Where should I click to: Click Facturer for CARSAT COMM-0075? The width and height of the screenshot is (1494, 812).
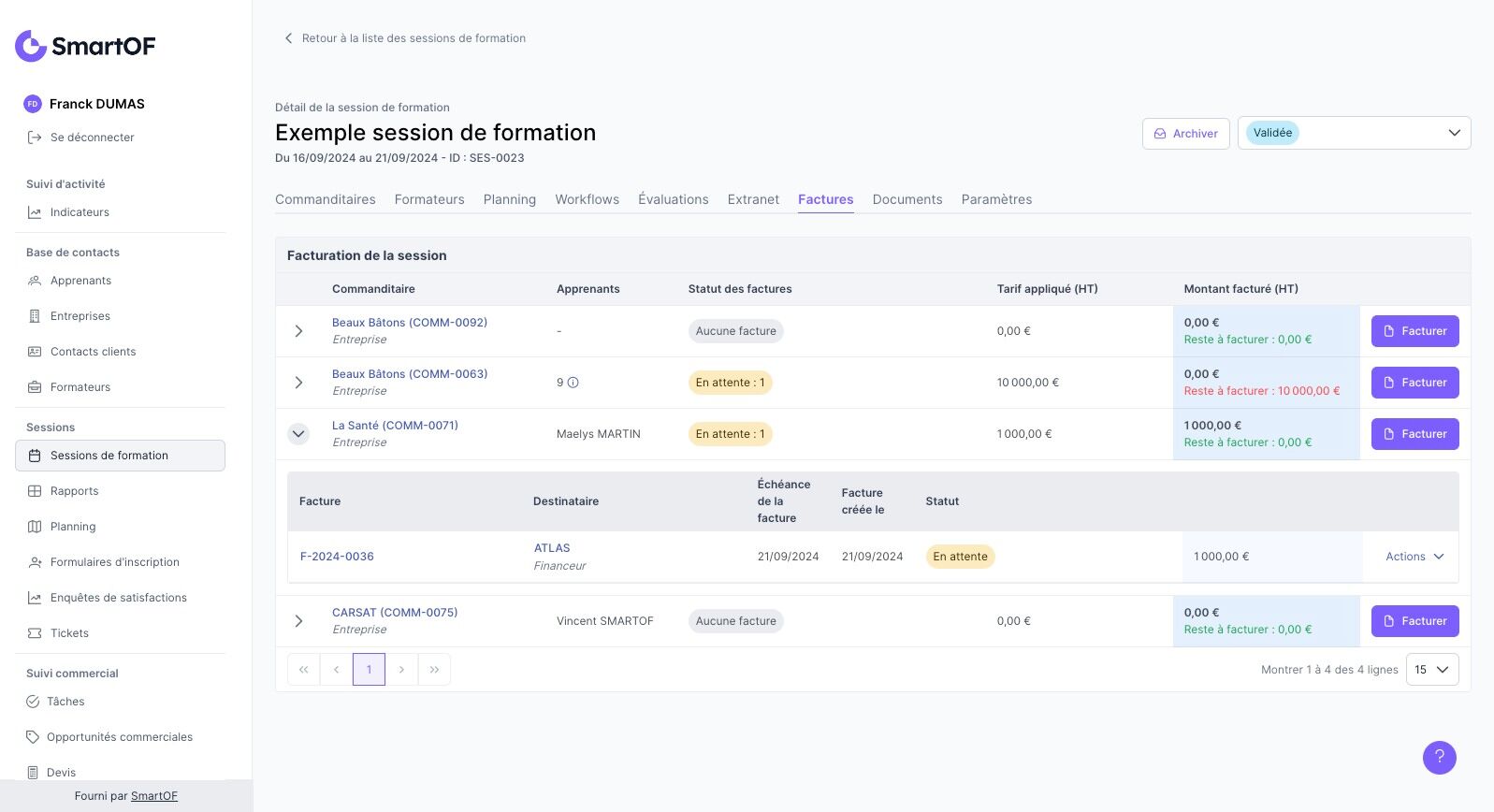click(x=1414, y=621)
